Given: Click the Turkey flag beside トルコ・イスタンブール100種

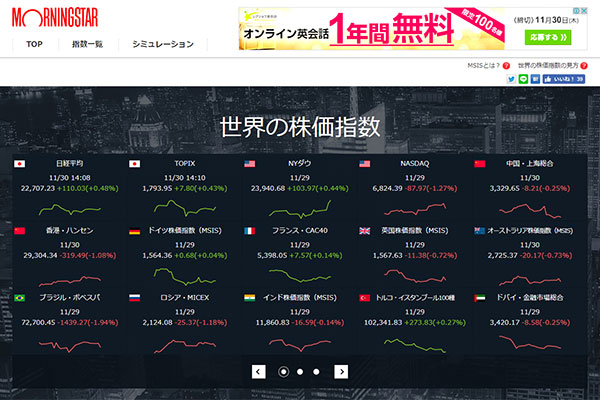Looking at the screenshot, I should point(365,298).
